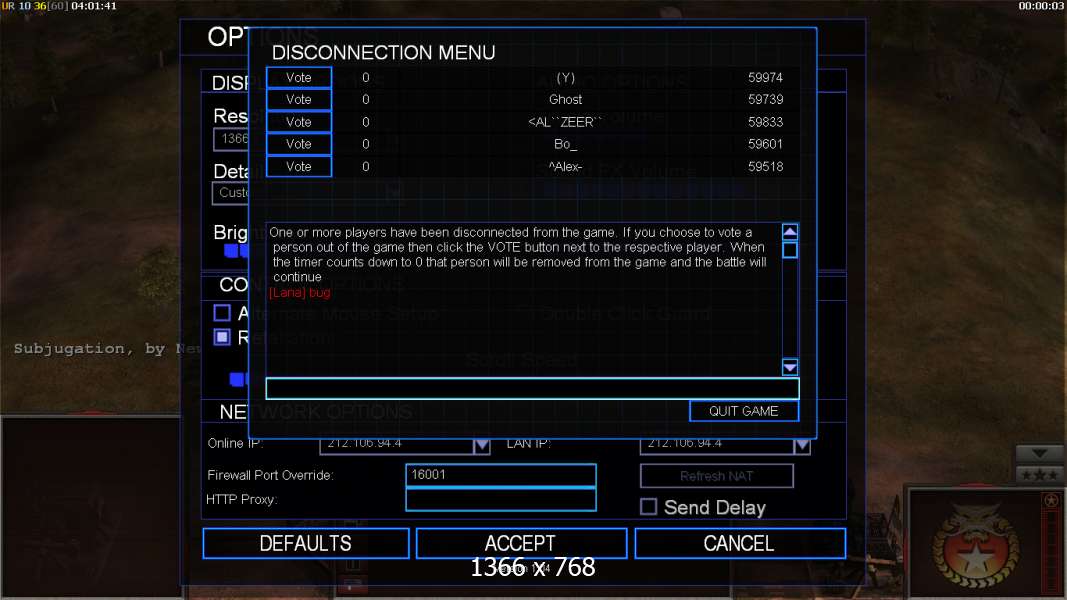
Task: Click the DEFAULTS button
Action: pyautogui.click(x=306, y=544)
